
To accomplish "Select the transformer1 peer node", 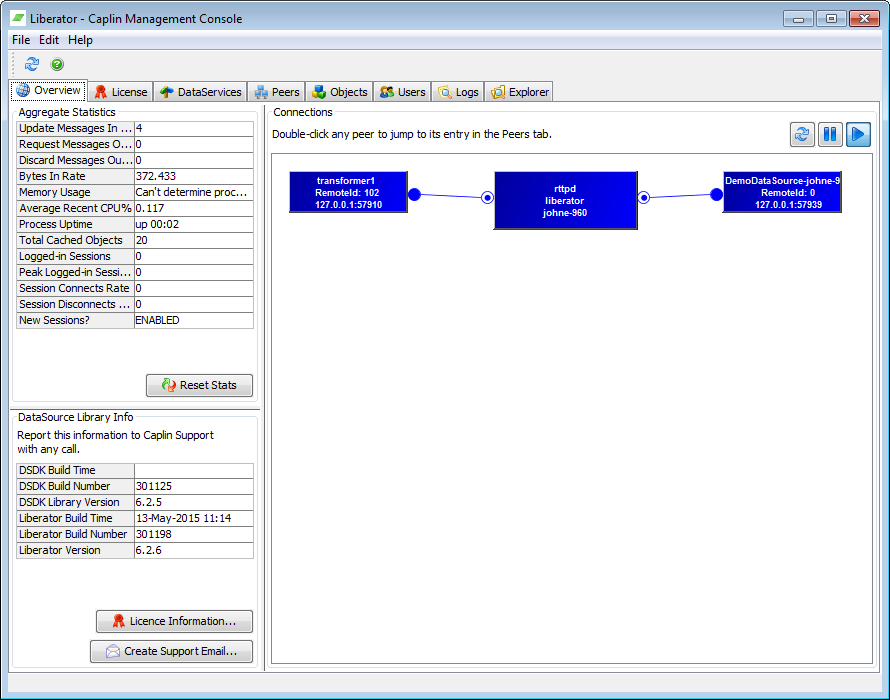I will 349,192.
